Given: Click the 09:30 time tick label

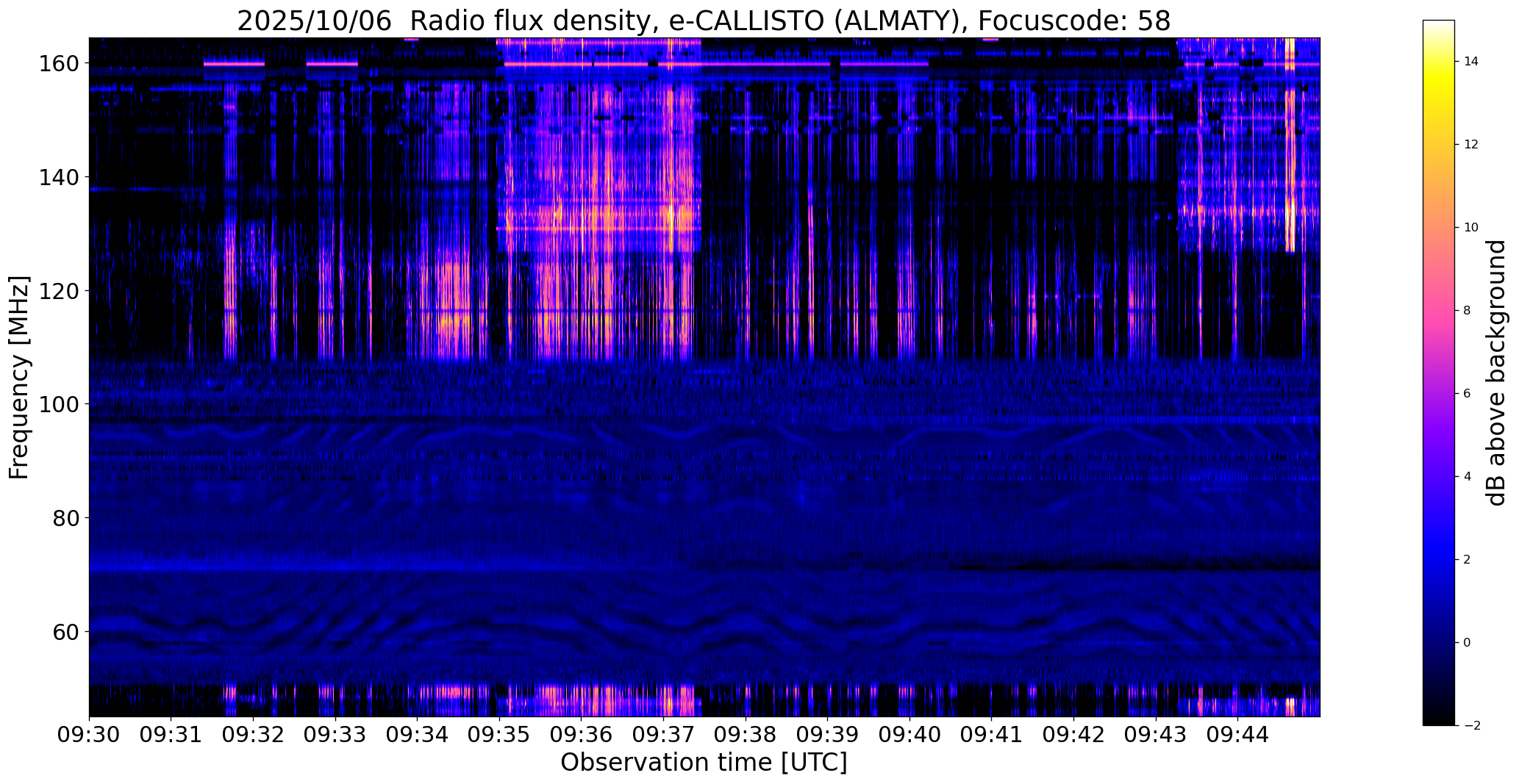Looking at the screenshot, I should 90,735.
